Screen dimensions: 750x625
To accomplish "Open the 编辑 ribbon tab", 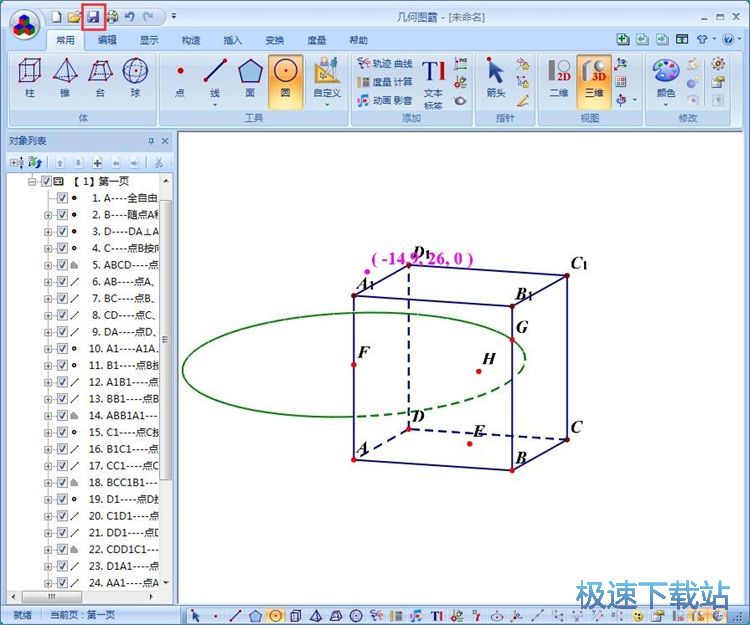I will coord(107,40).
